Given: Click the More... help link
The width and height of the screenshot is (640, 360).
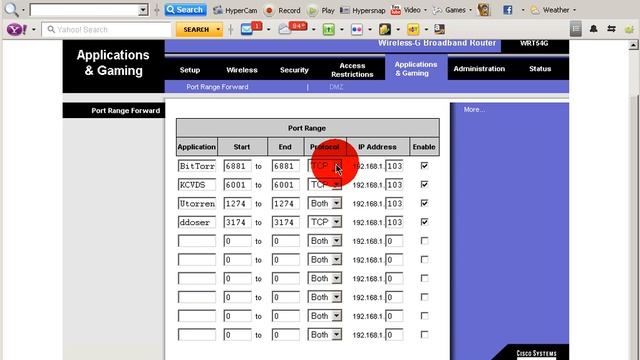Looking at the screenshot, I should tap(474, 109).
